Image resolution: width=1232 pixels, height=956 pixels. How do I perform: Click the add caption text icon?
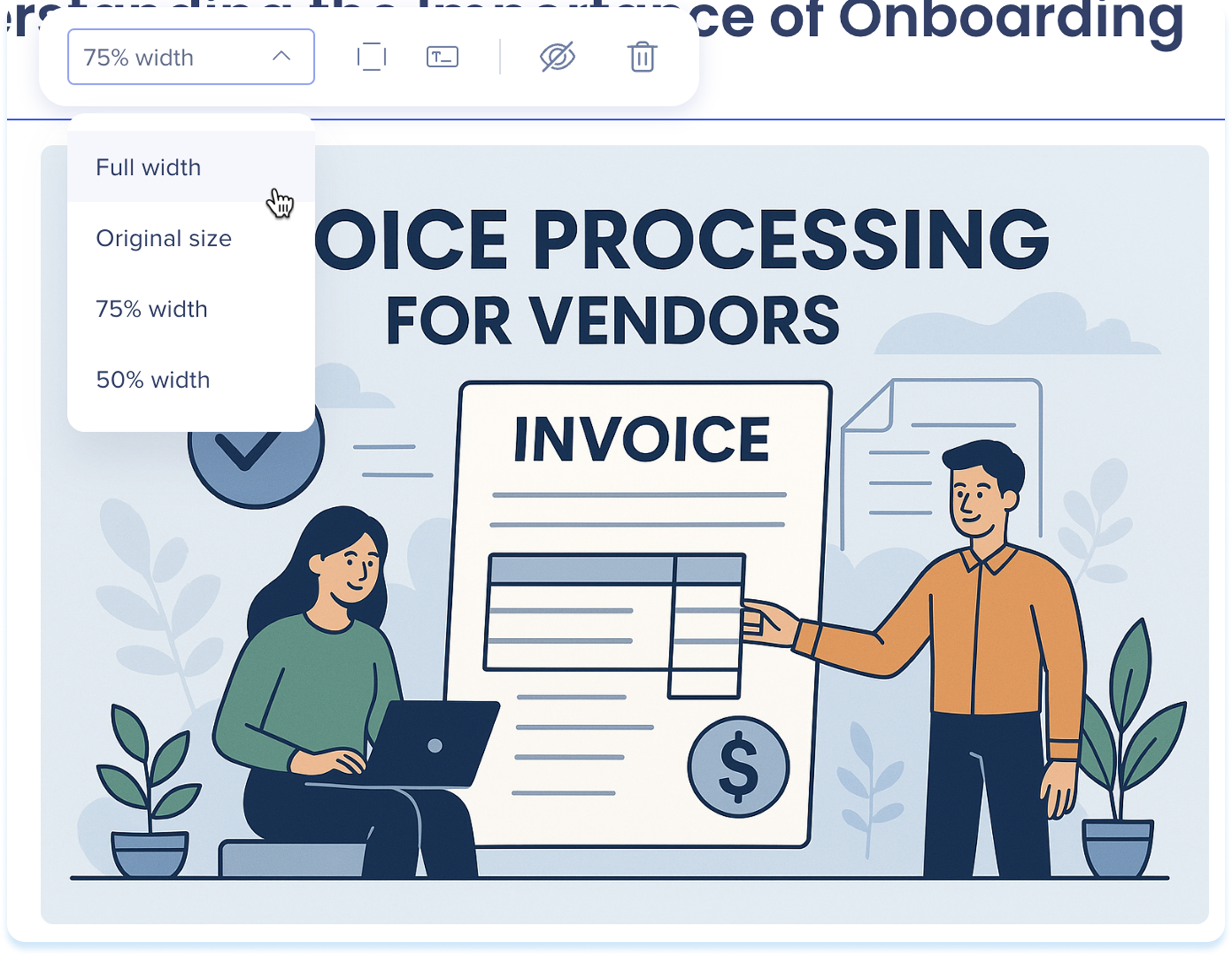pyautogui.click(x=442, y=57)
